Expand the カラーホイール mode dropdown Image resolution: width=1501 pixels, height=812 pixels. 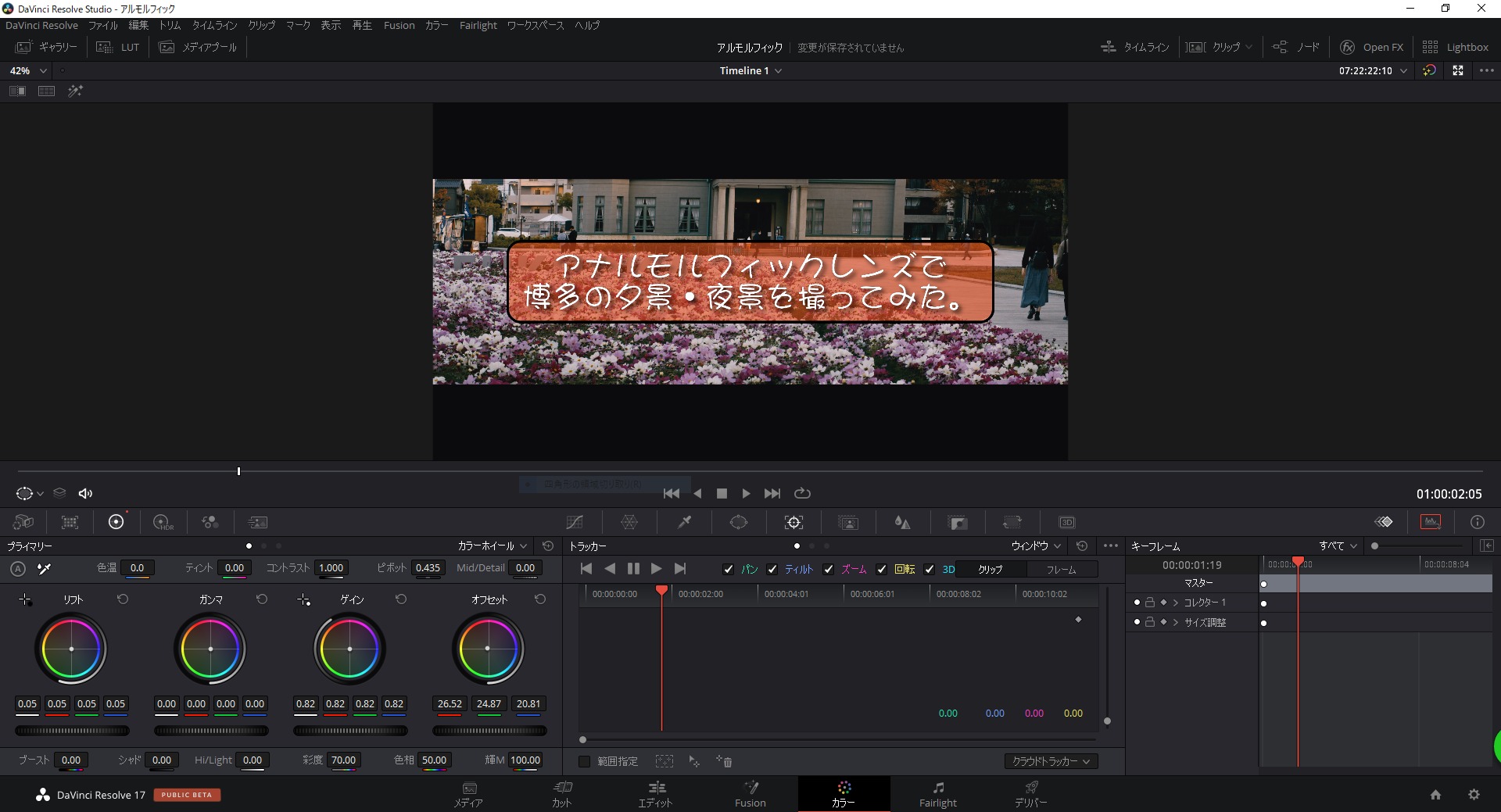coord(493,546)
